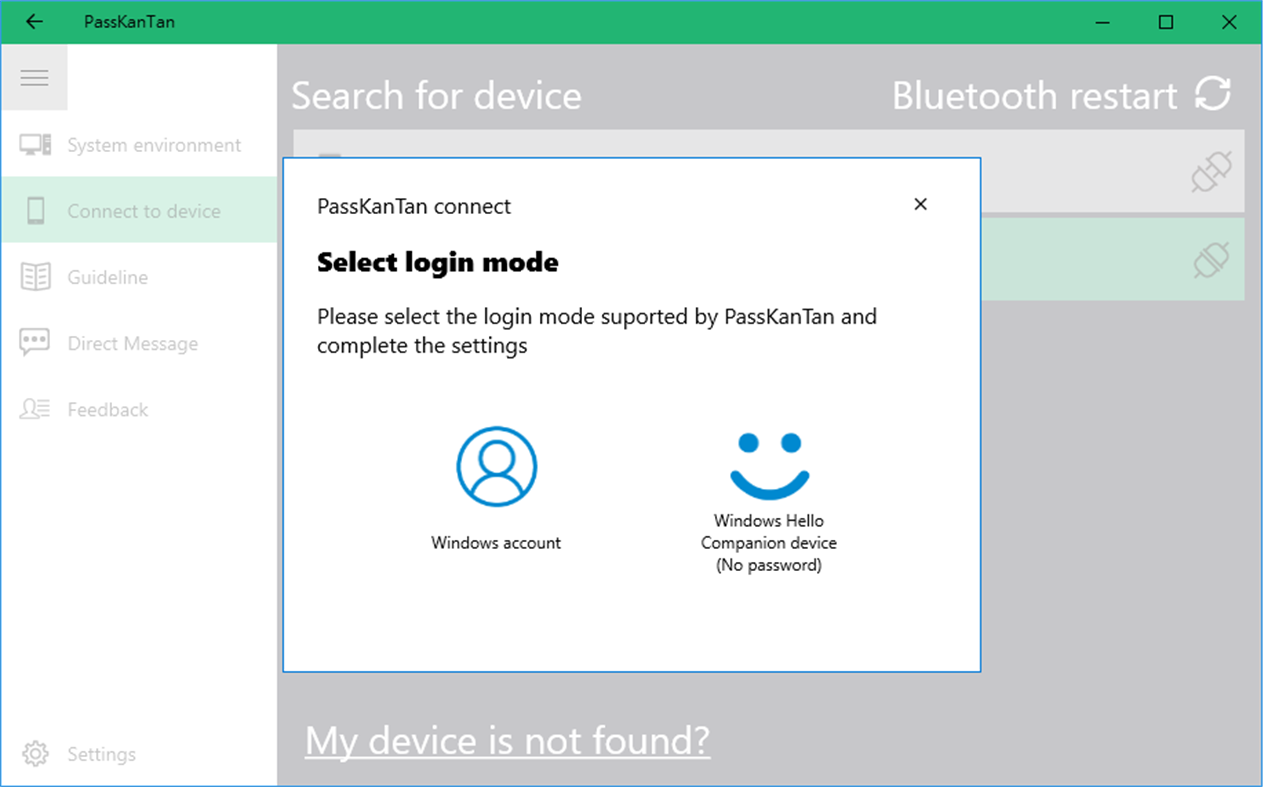Open the Settings gear
The width and height of the screenshot is (1263, 787).
pyautogui.click(x=34, y=753)
